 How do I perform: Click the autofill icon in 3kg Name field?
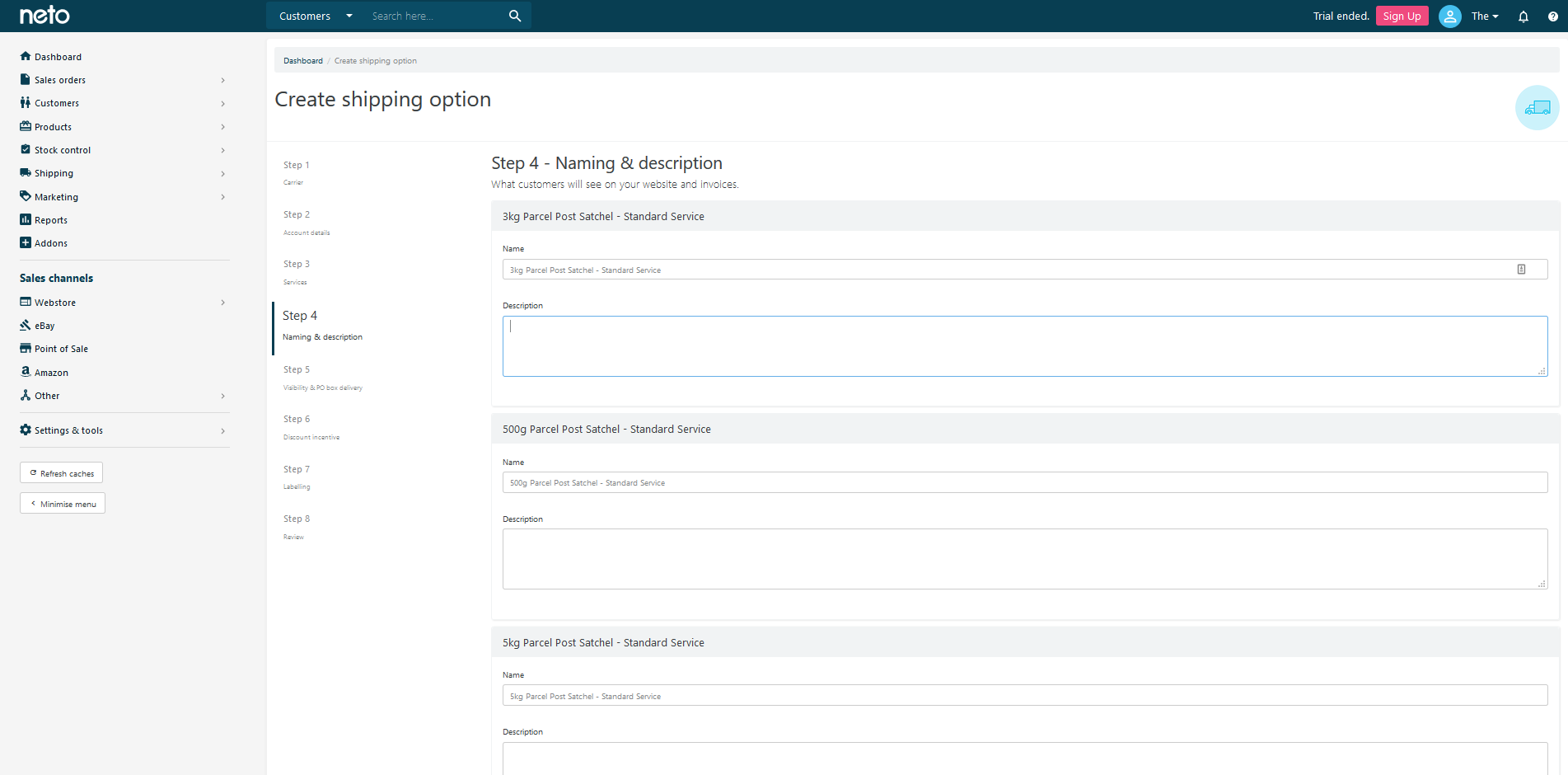pyautogui.click(x=1521, y=270)
